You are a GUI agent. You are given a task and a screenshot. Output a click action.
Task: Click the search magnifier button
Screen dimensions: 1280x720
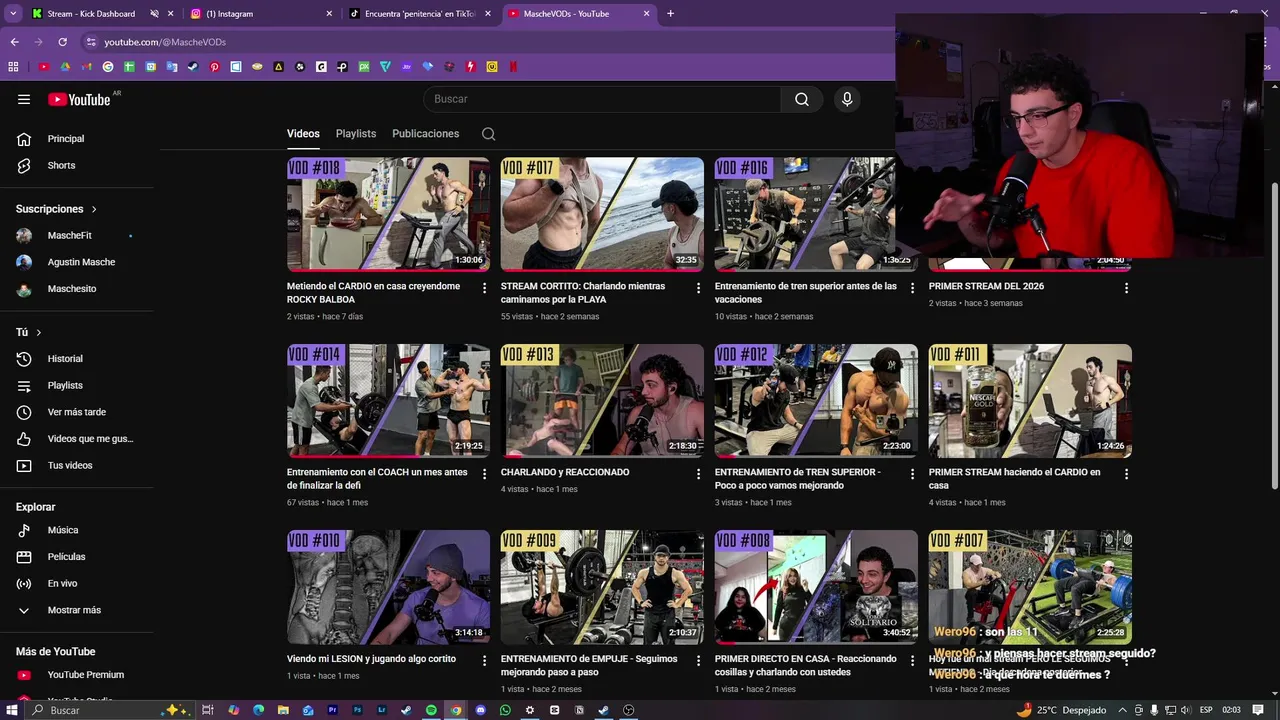pos(802,99)
